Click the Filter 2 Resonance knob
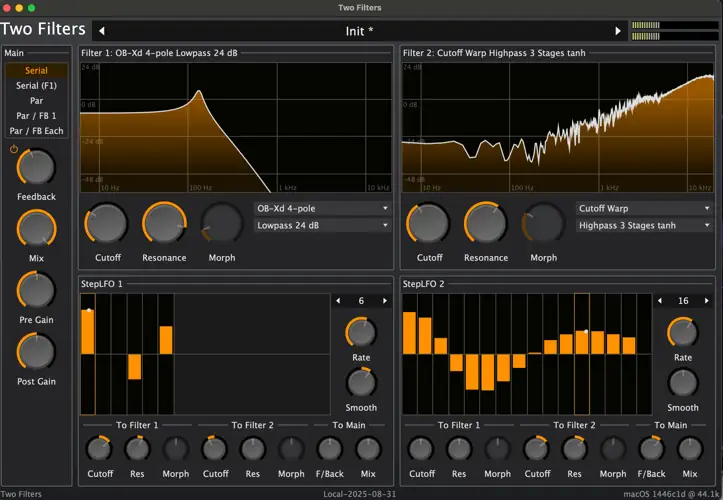 coord(485,223)
